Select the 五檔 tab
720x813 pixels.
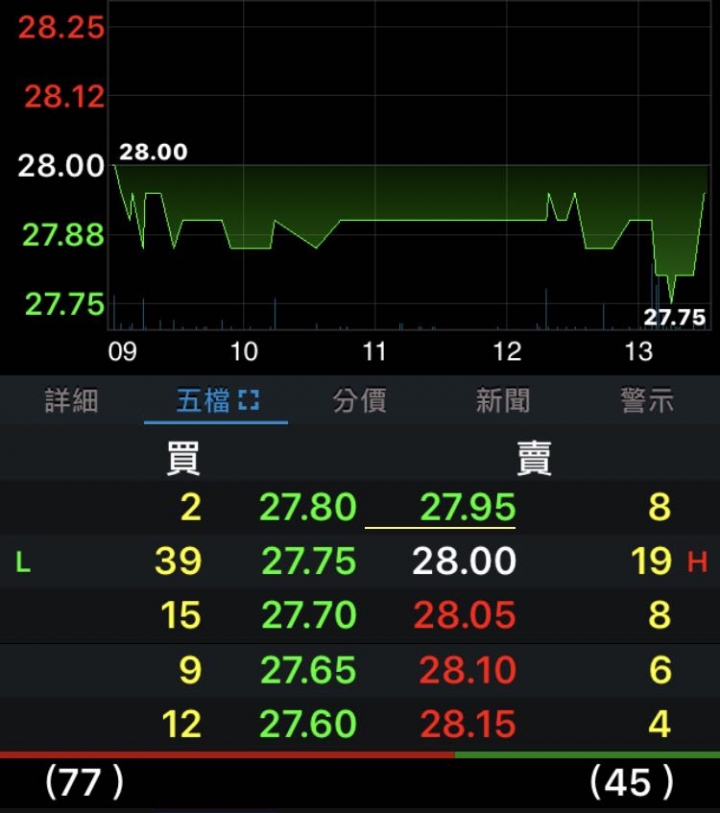[203, 401]
